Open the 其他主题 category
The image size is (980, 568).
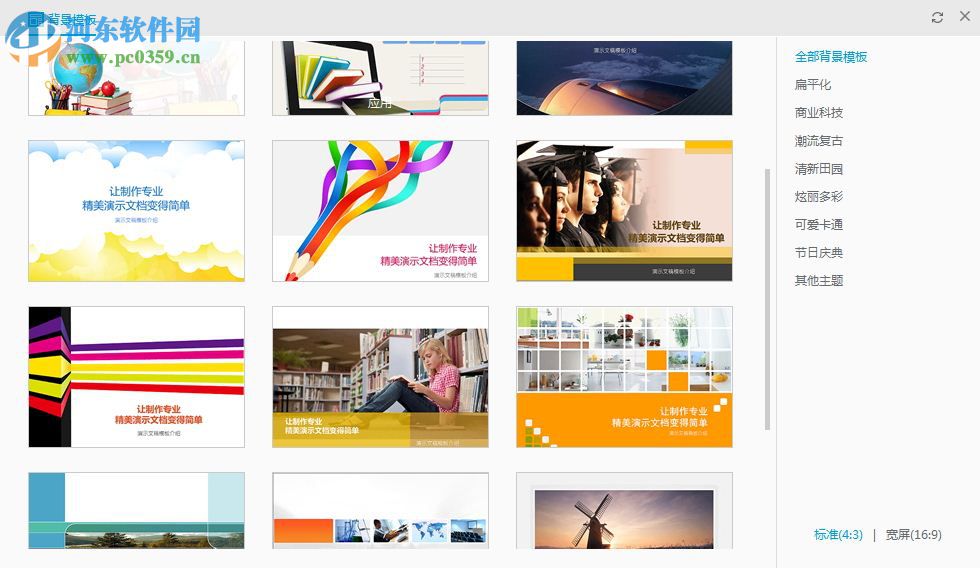click(x=819, y=281)
